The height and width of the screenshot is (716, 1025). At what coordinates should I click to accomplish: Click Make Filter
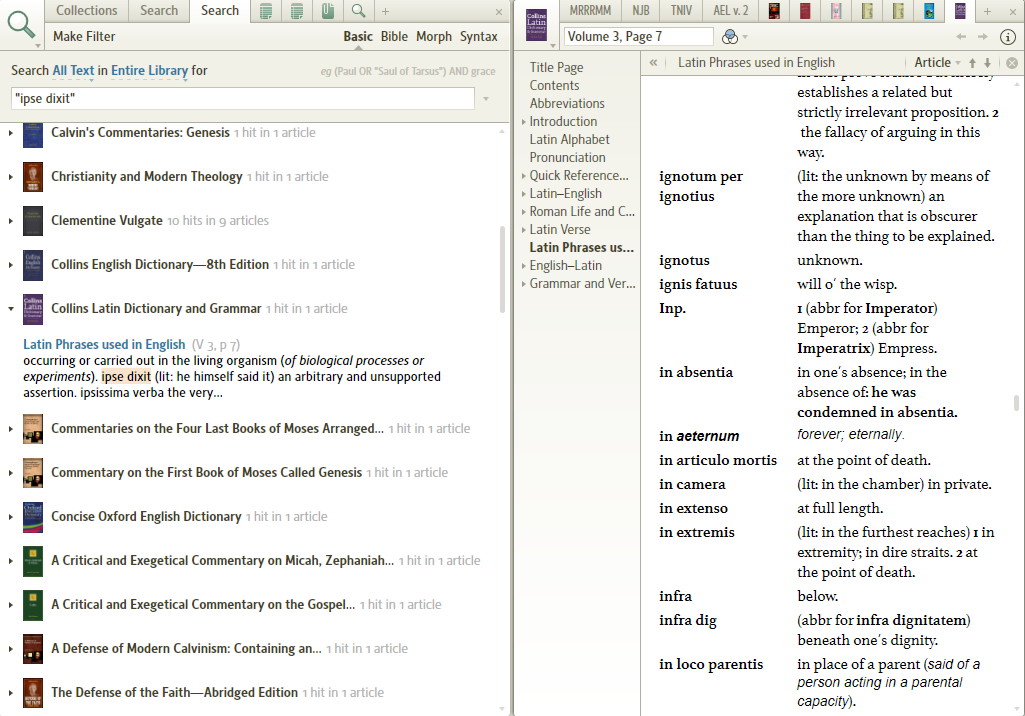[x=84, y=37]
